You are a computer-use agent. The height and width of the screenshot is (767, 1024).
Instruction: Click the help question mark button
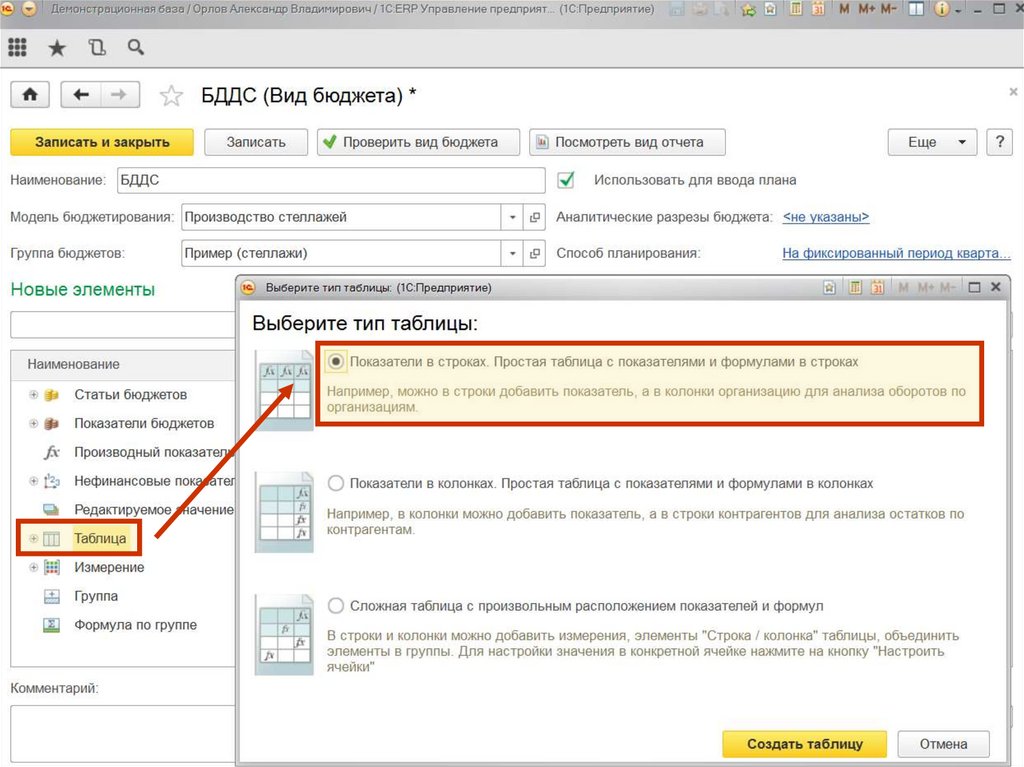[999, 142]
